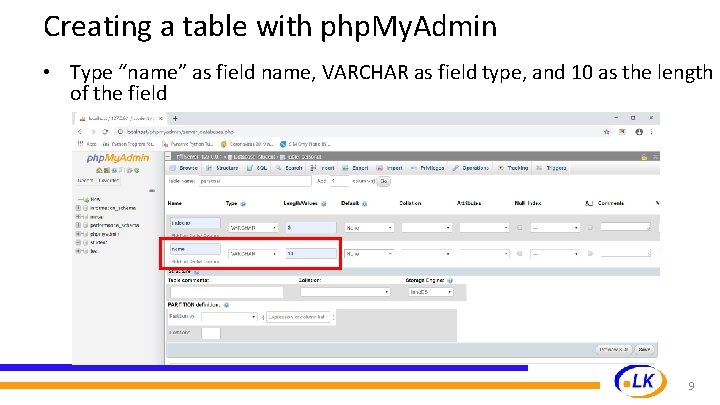The width and height of the screenshot is (720, 405).
Task: Click the Save button
Action: tap(644, 349)
